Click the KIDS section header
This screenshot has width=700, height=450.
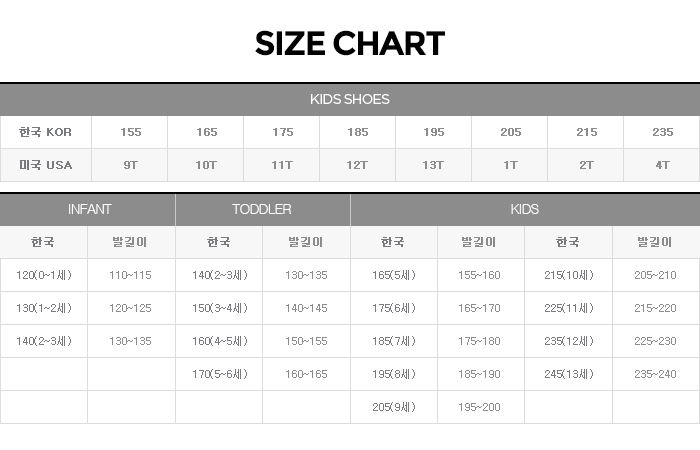[x=524, y=209]
